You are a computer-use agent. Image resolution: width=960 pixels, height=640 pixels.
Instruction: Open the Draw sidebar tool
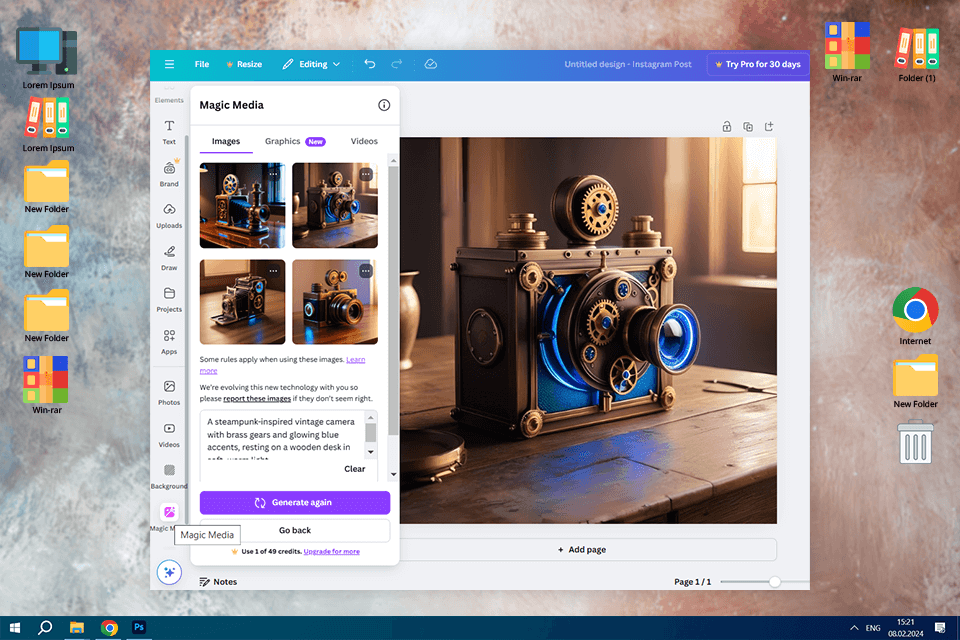pyautogui.click(x=169, y=258)
